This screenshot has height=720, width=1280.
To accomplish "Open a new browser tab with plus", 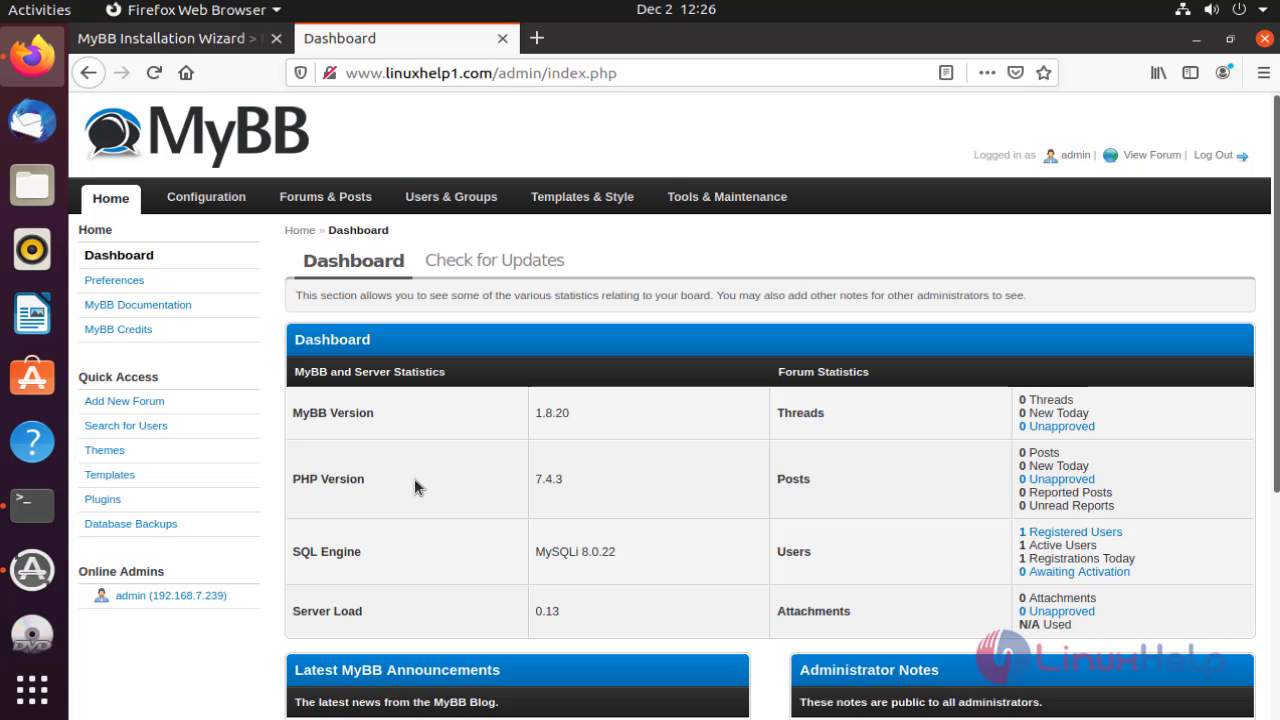I will tap(537, 38).
